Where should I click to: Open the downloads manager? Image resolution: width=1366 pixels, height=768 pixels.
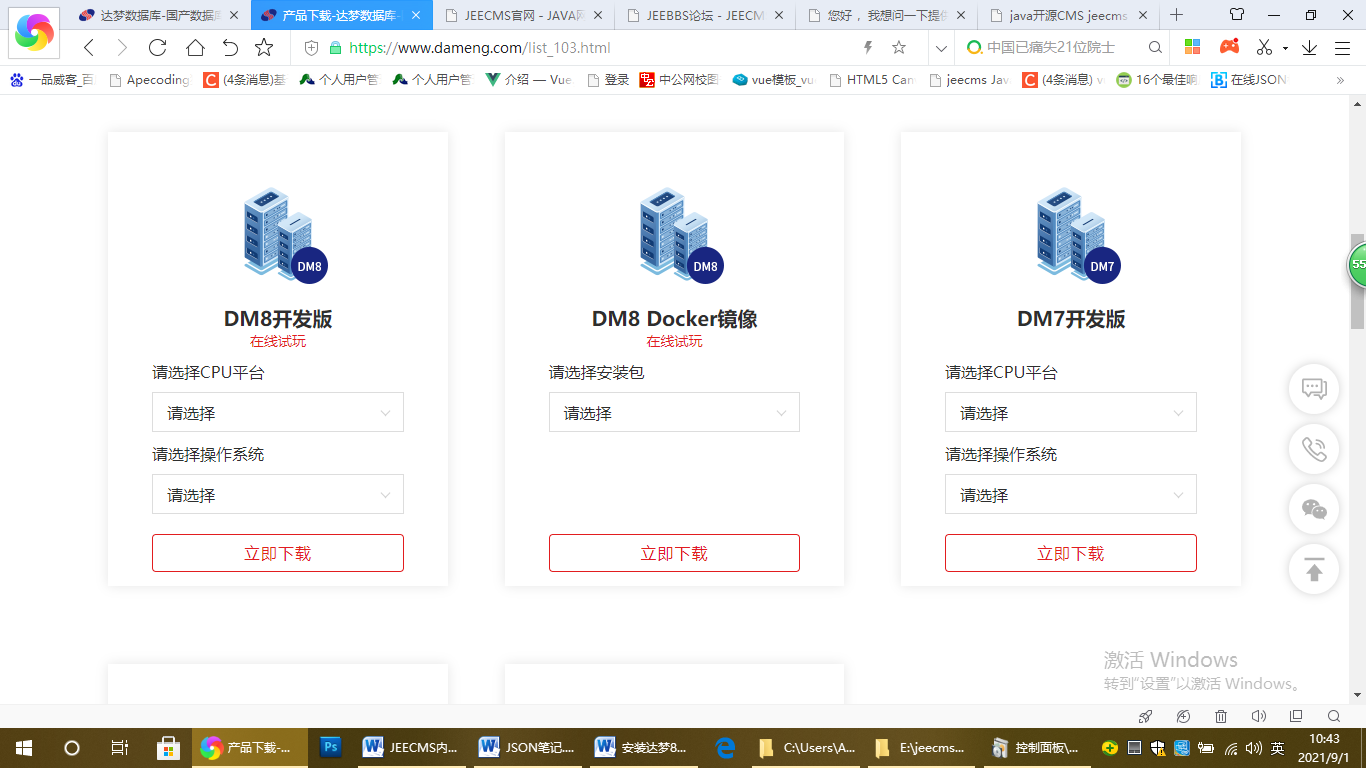(x=1309, y=48)
